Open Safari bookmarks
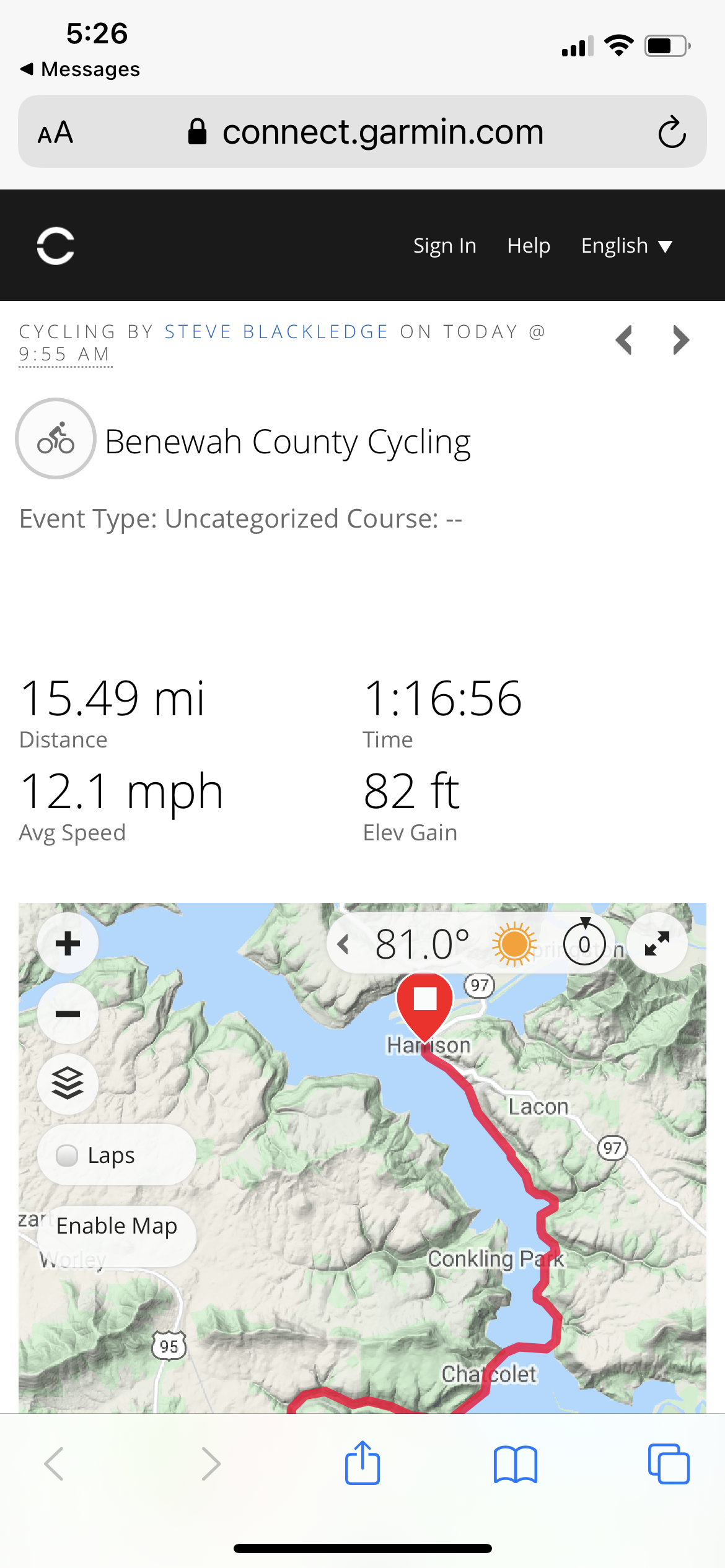 [515, 1464]
